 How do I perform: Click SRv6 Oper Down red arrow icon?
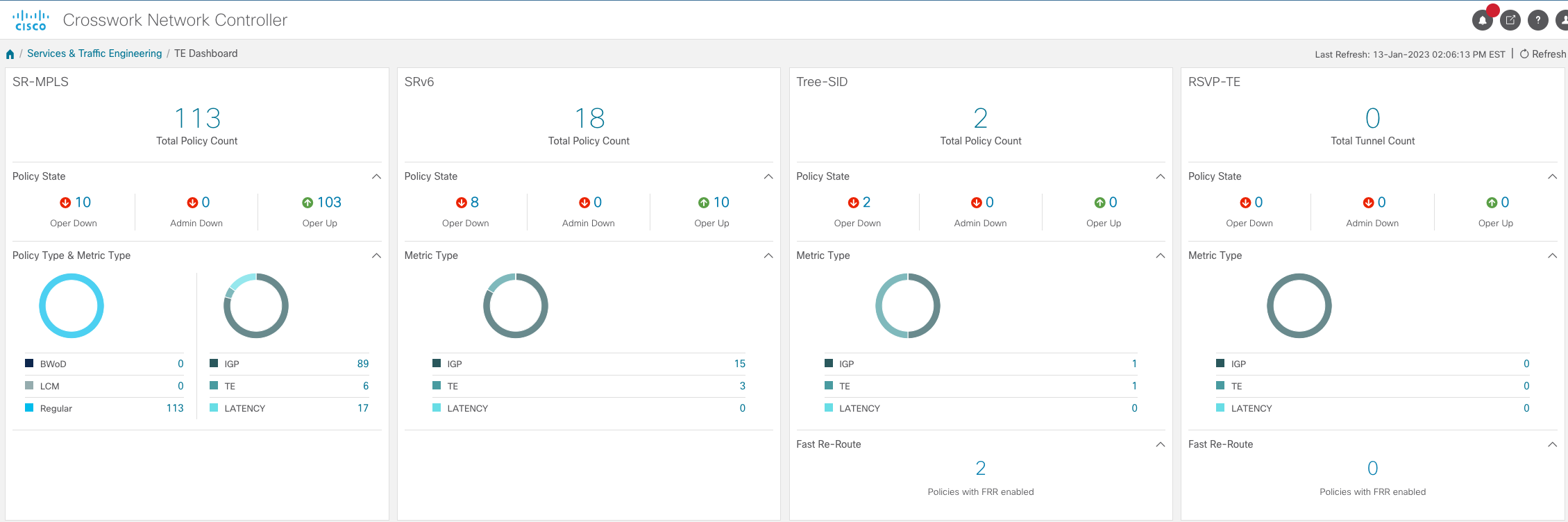pos(461,203)
